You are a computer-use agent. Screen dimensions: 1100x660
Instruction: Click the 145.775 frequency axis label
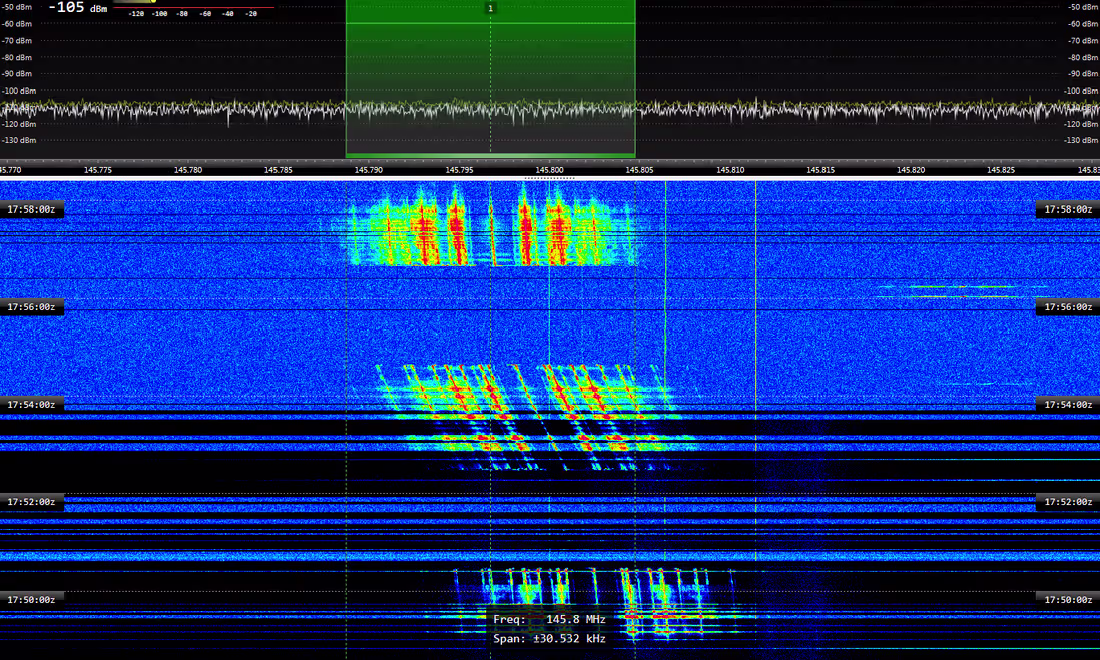98,170
